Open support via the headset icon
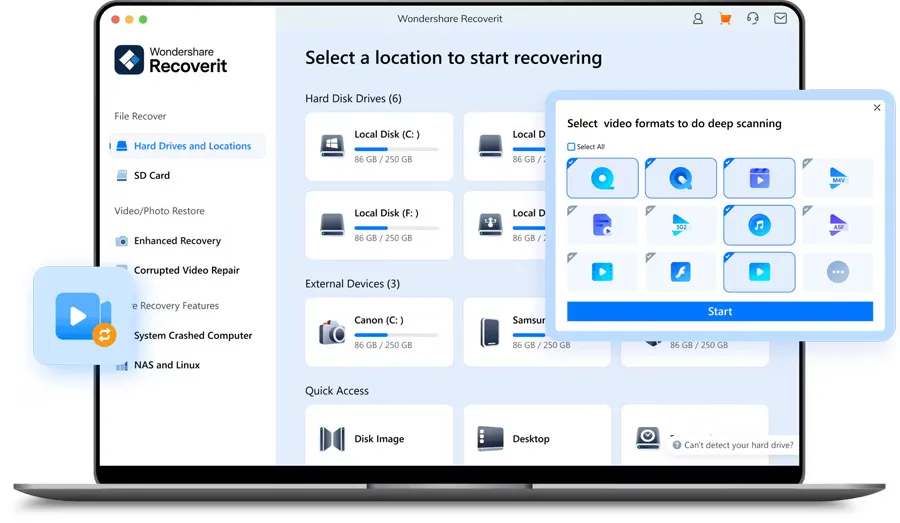The height and width of the screenshot is (523, 900). tap(752, 19)
